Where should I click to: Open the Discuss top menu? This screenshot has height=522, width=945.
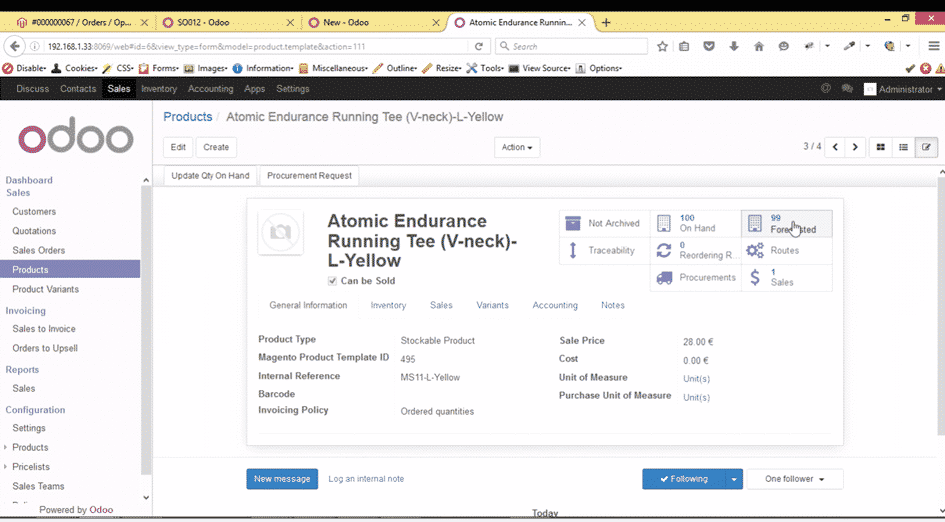(33, 89)
